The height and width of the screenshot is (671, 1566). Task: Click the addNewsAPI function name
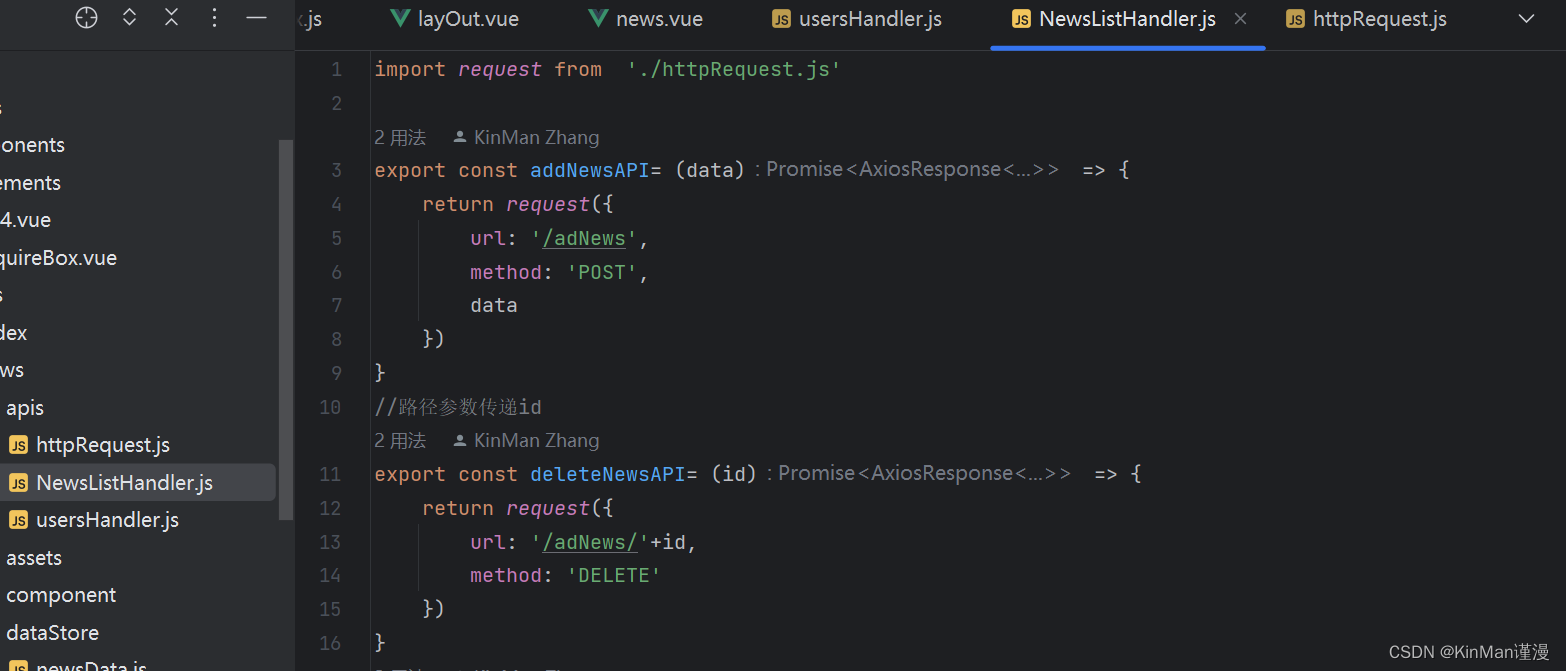click(590, 170)
